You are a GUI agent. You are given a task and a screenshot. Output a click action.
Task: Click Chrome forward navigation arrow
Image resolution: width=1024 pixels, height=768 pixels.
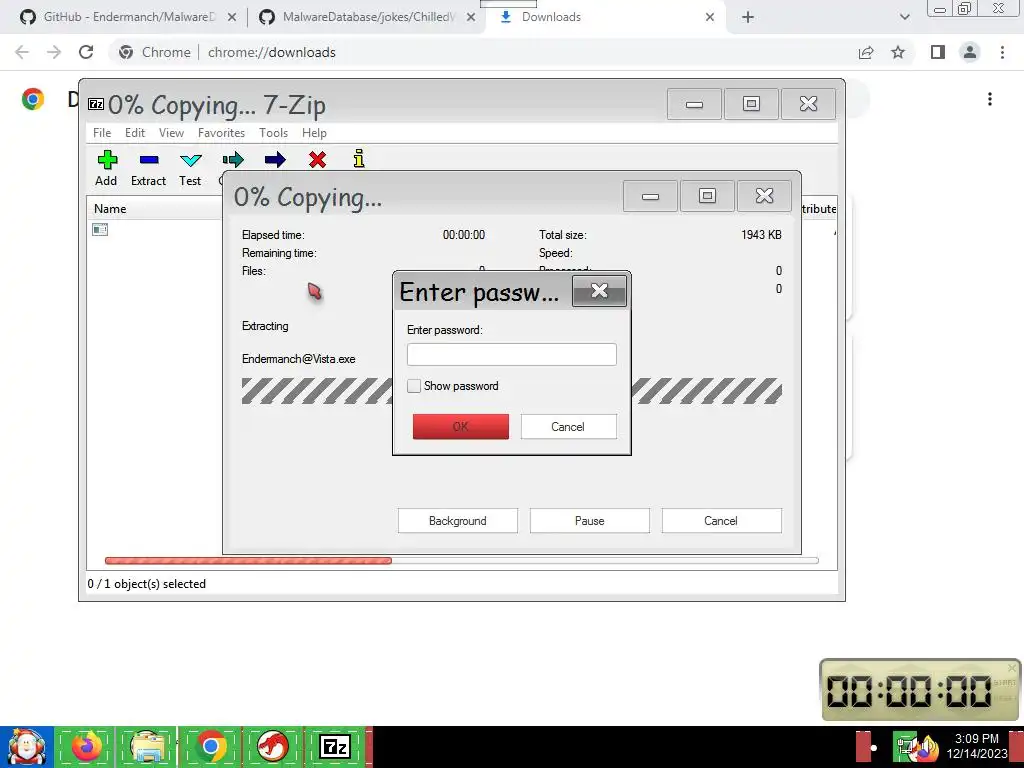(x=54, y=52)
